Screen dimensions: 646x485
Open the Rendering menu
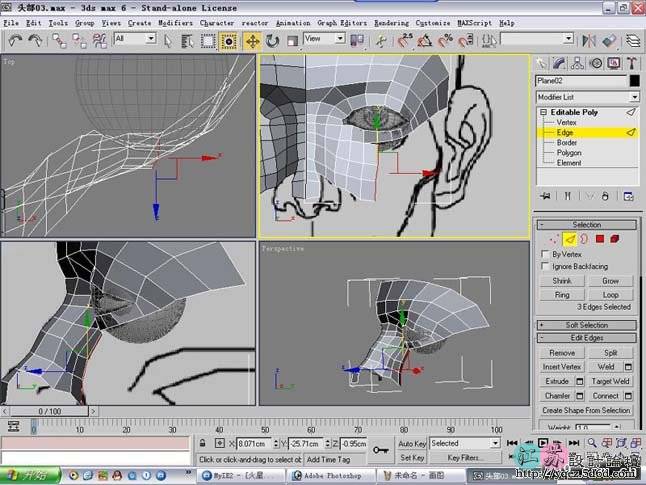[x=391, y=23]
